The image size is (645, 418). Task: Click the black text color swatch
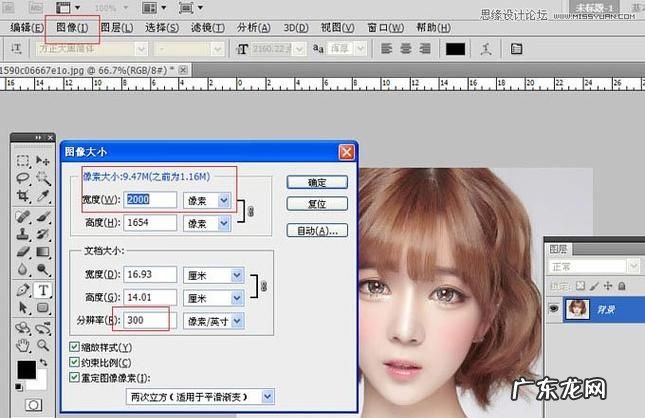(455, 49)
